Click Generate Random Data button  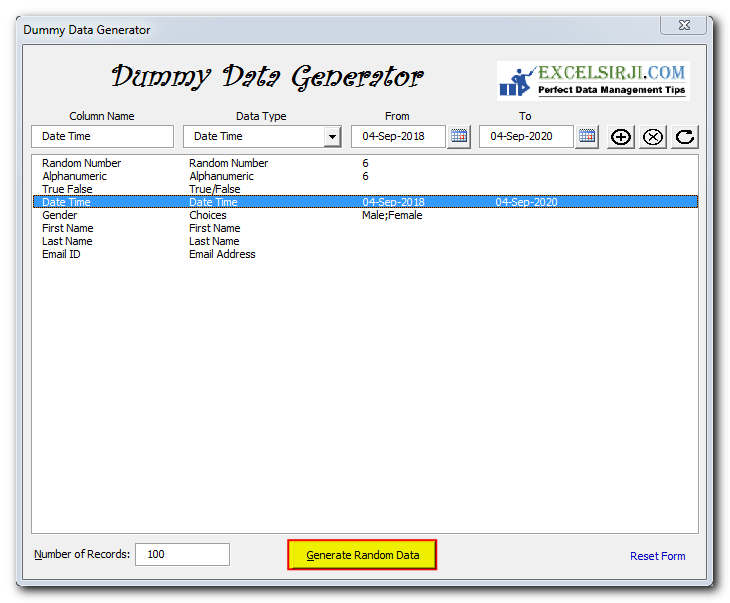362,555
